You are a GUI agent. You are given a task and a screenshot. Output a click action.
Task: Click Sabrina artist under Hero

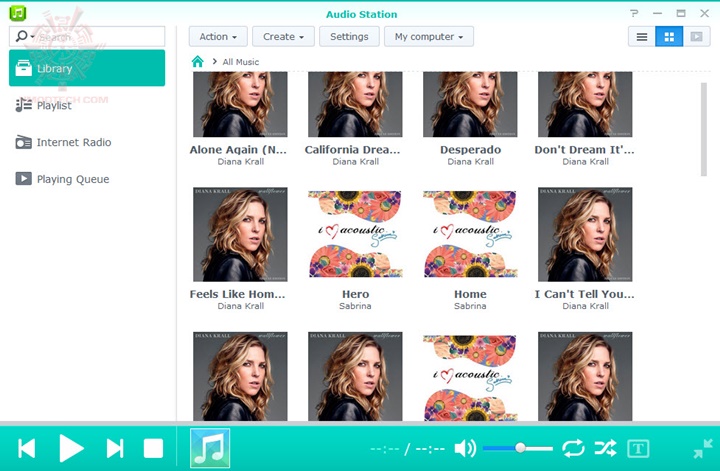pos(355,306)
